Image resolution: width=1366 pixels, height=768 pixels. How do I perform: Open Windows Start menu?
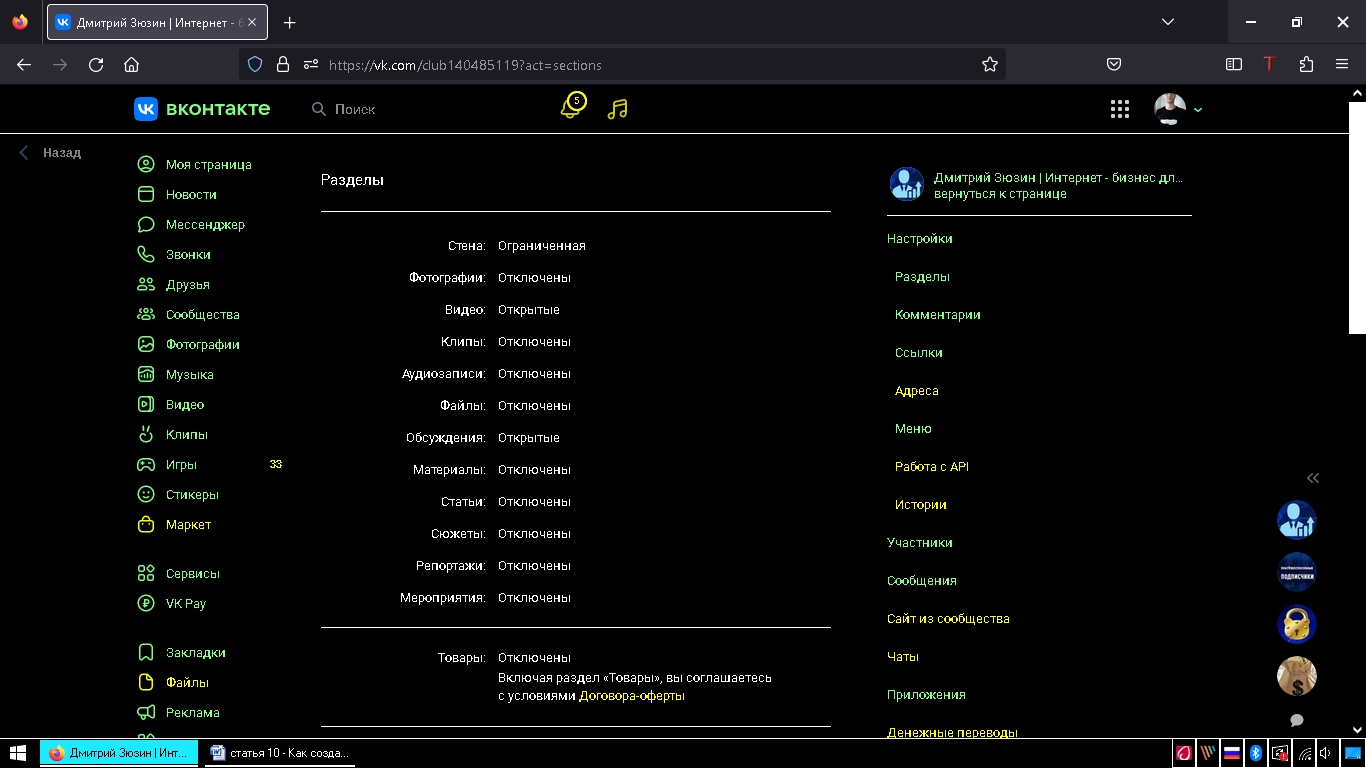point(19,753)
